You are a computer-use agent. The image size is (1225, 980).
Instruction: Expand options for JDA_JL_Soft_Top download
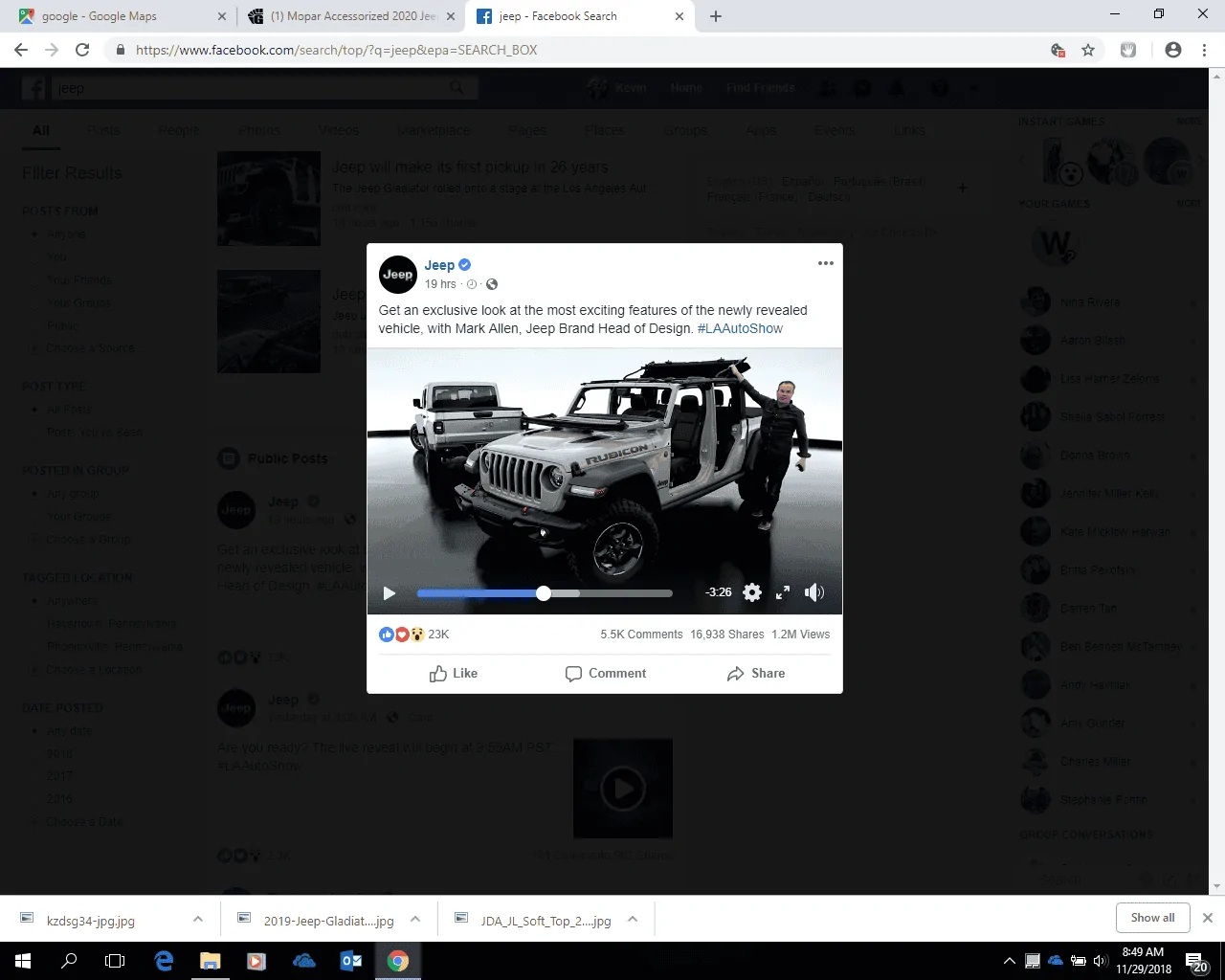point(633,919)
